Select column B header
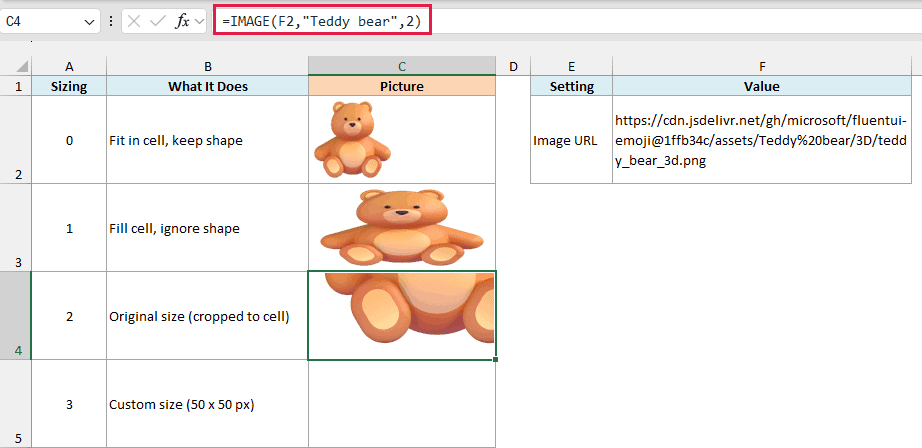This screenshot has width=922, height=448. click(x=208, y=66)
